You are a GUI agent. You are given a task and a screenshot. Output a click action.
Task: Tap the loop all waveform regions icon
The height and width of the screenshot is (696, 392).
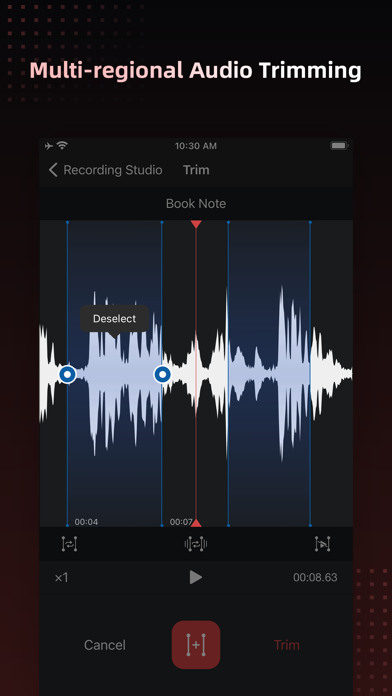196,544
